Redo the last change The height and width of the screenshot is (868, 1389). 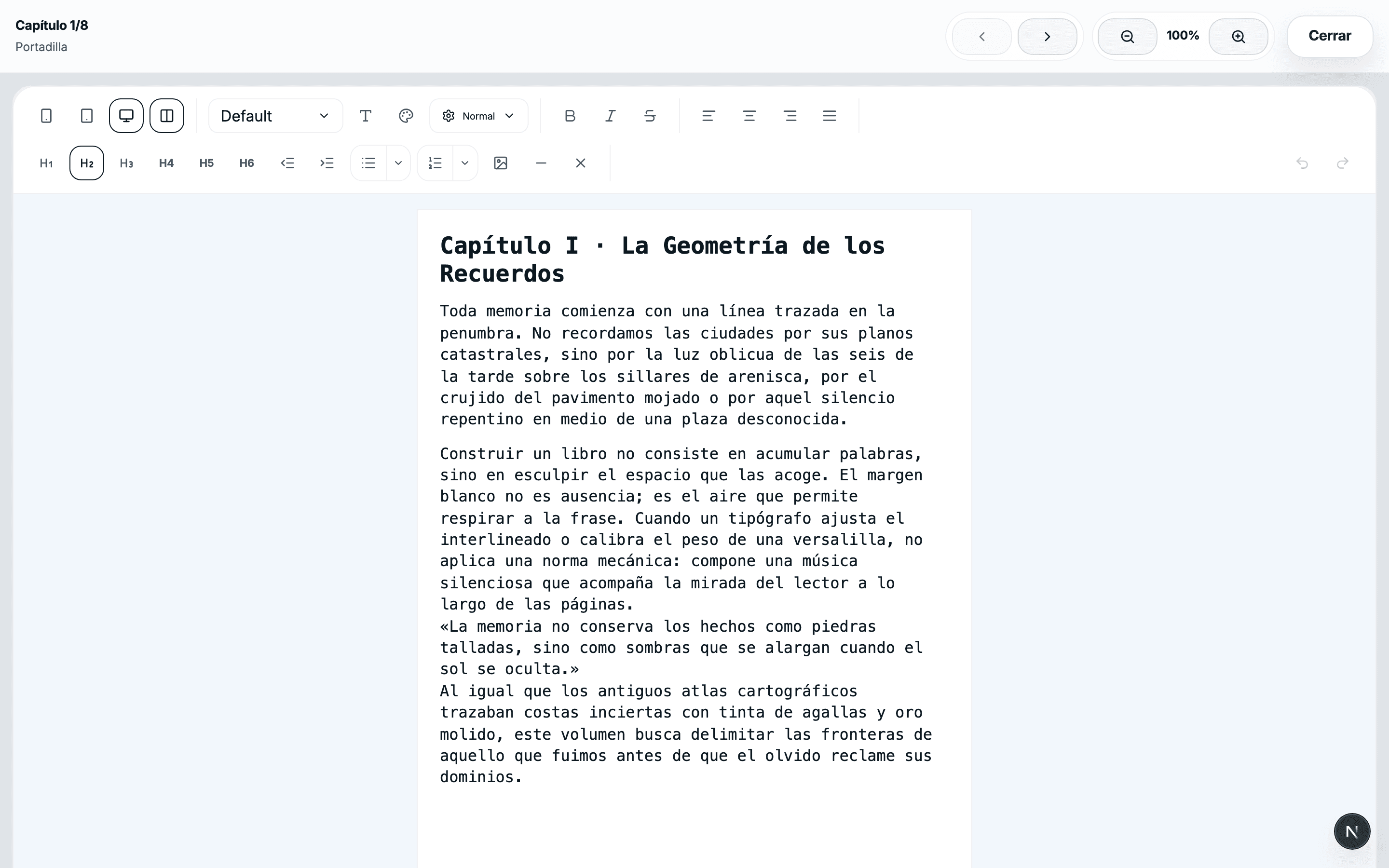click(x=1343, y=163)
